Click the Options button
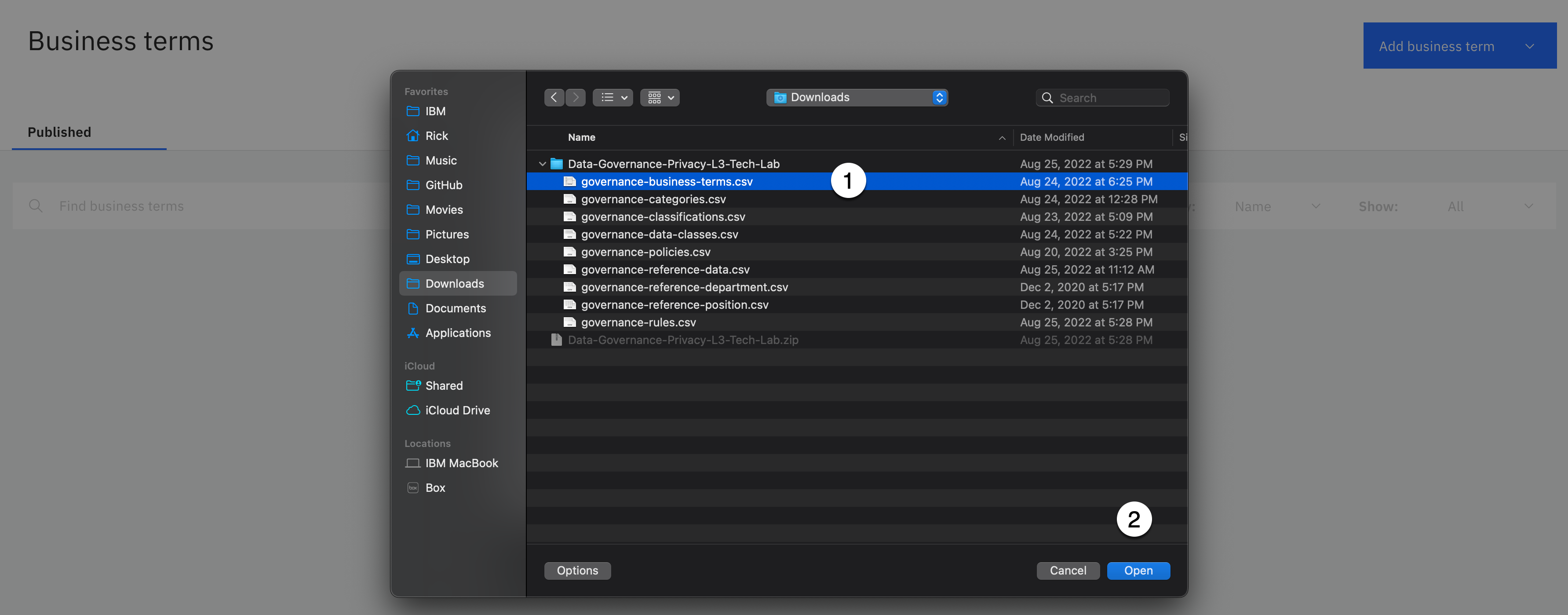This screenshot has height=615, width=1568. [577, 571]
